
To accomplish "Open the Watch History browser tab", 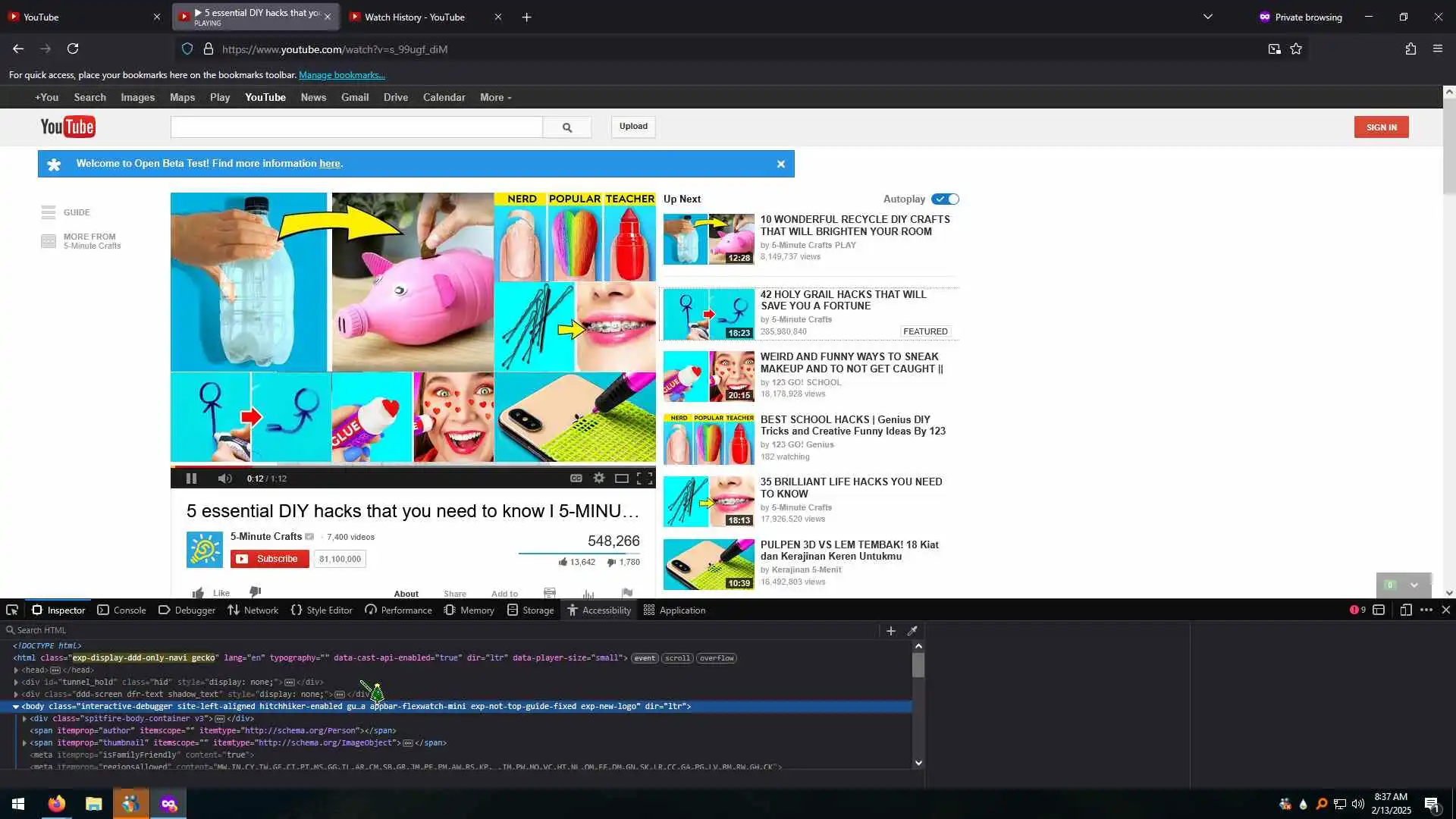I will 414,17.
